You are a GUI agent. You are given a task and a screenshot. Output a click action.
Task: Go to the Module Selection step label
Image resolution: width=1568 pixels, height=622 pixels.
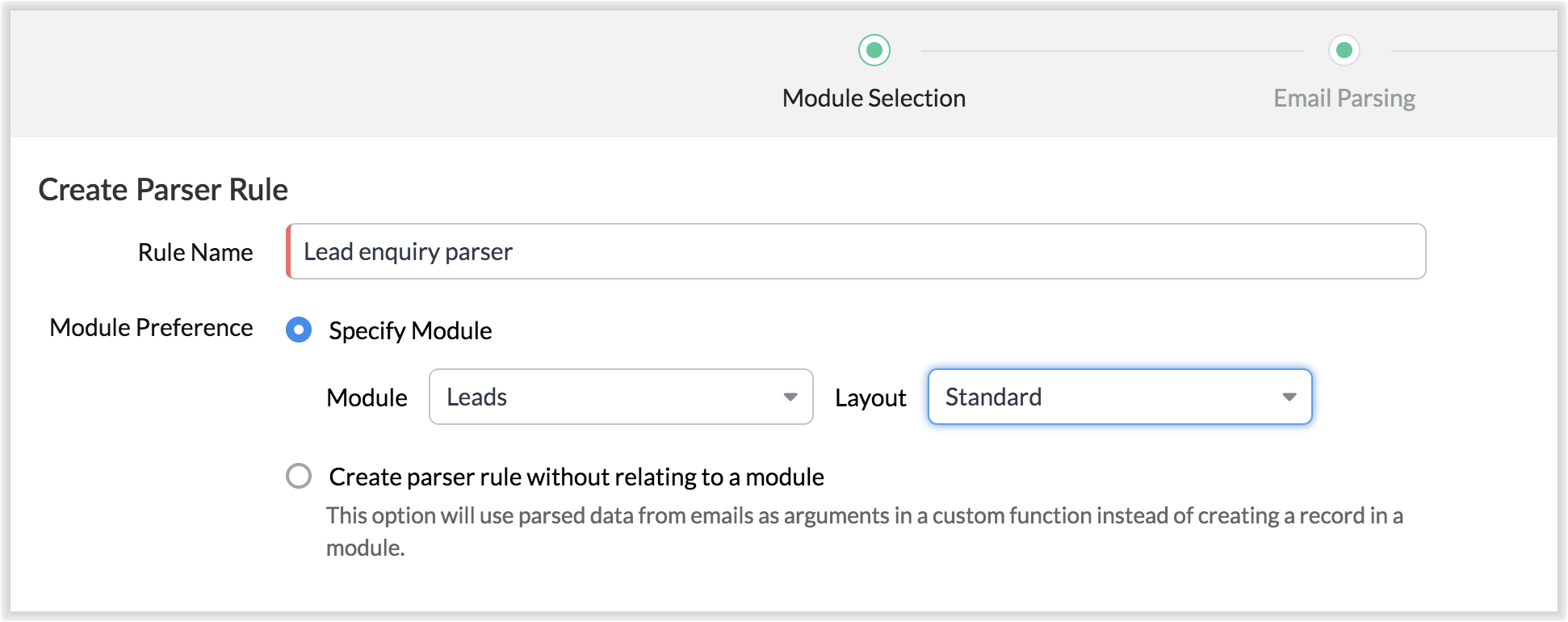click(x=874, y=99)
